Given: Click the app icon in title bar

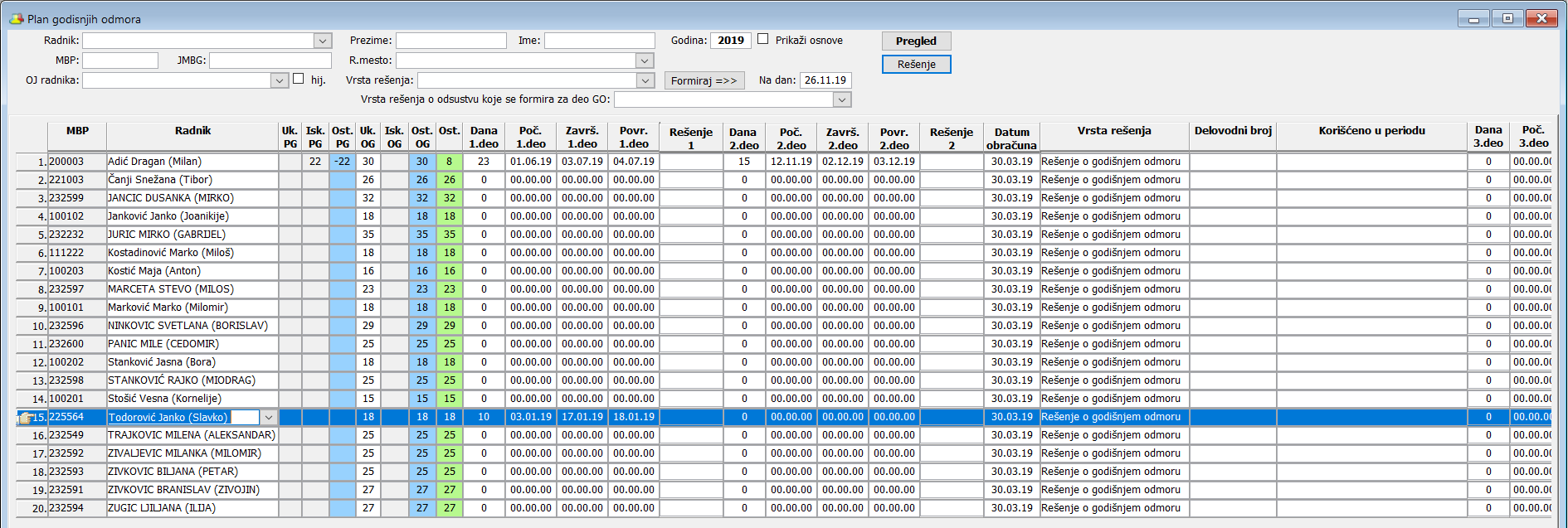Looking at the screenshot, I should (16, 18).
